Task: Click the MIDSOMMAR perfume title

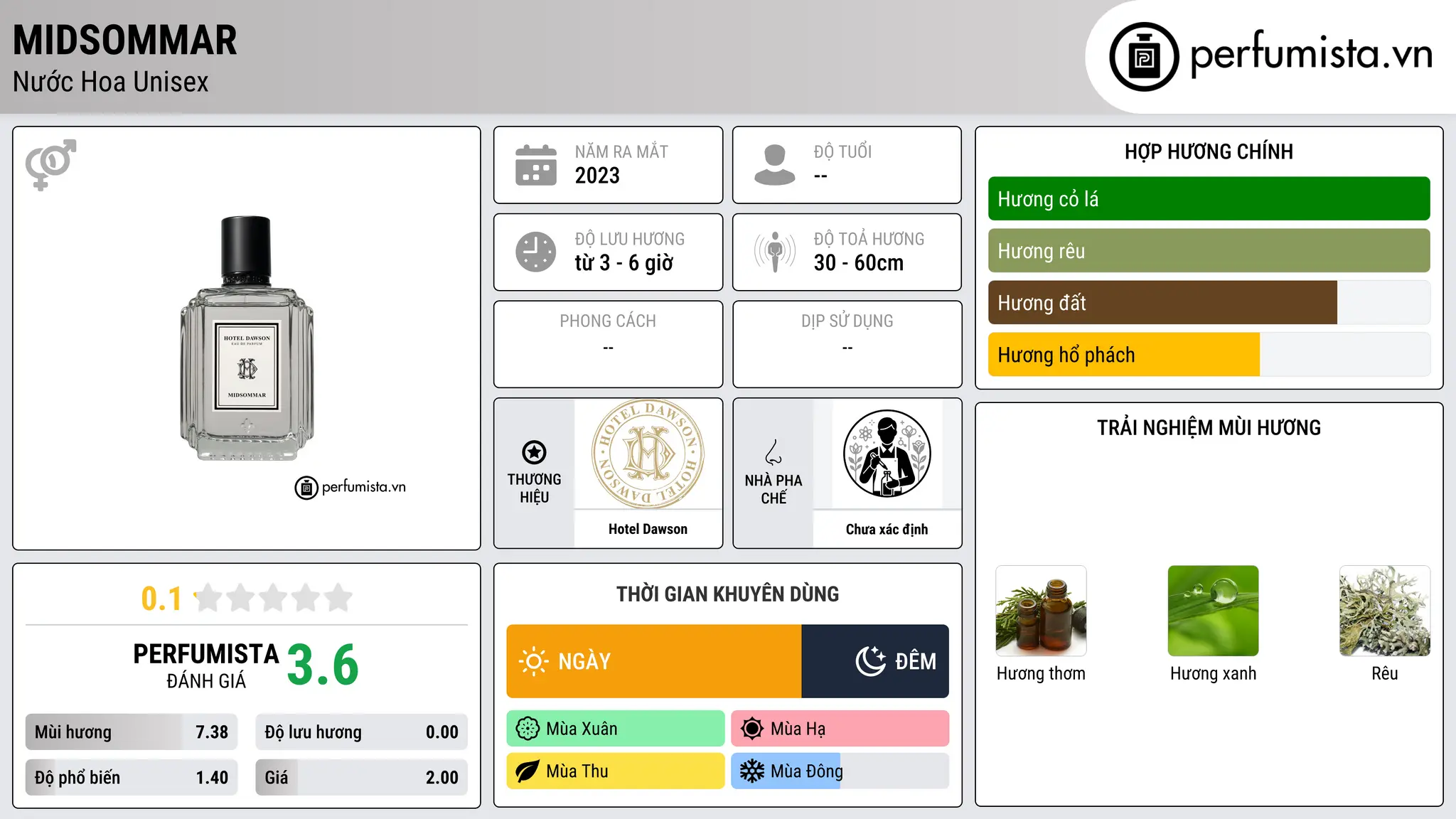Action: pyautogui.click(x=125, y=41)
